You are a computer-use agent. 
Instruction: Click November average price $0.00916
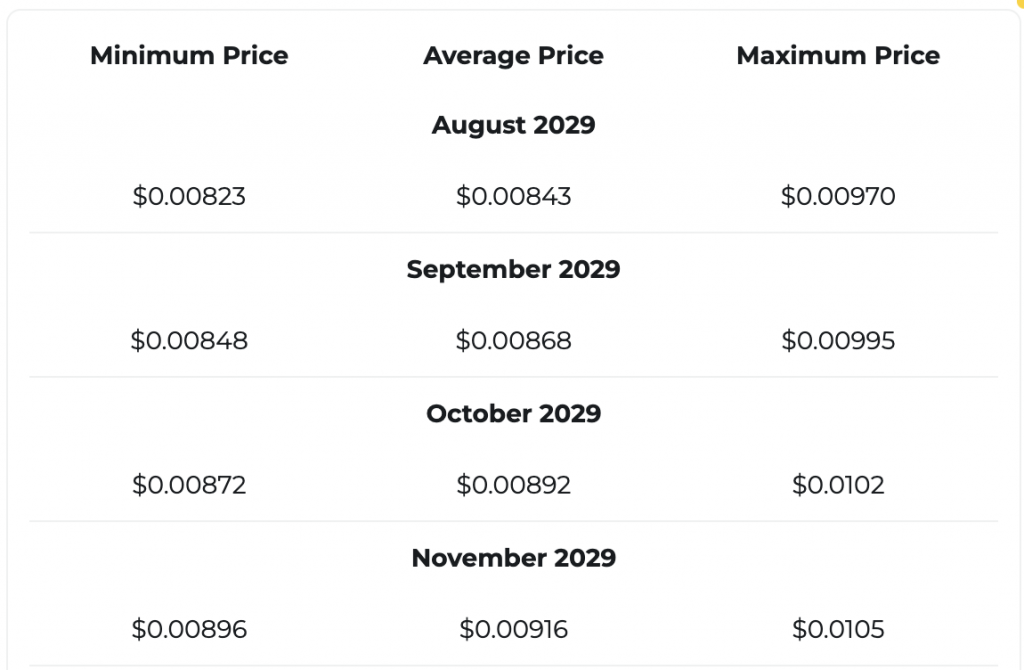tap(513, 629)
